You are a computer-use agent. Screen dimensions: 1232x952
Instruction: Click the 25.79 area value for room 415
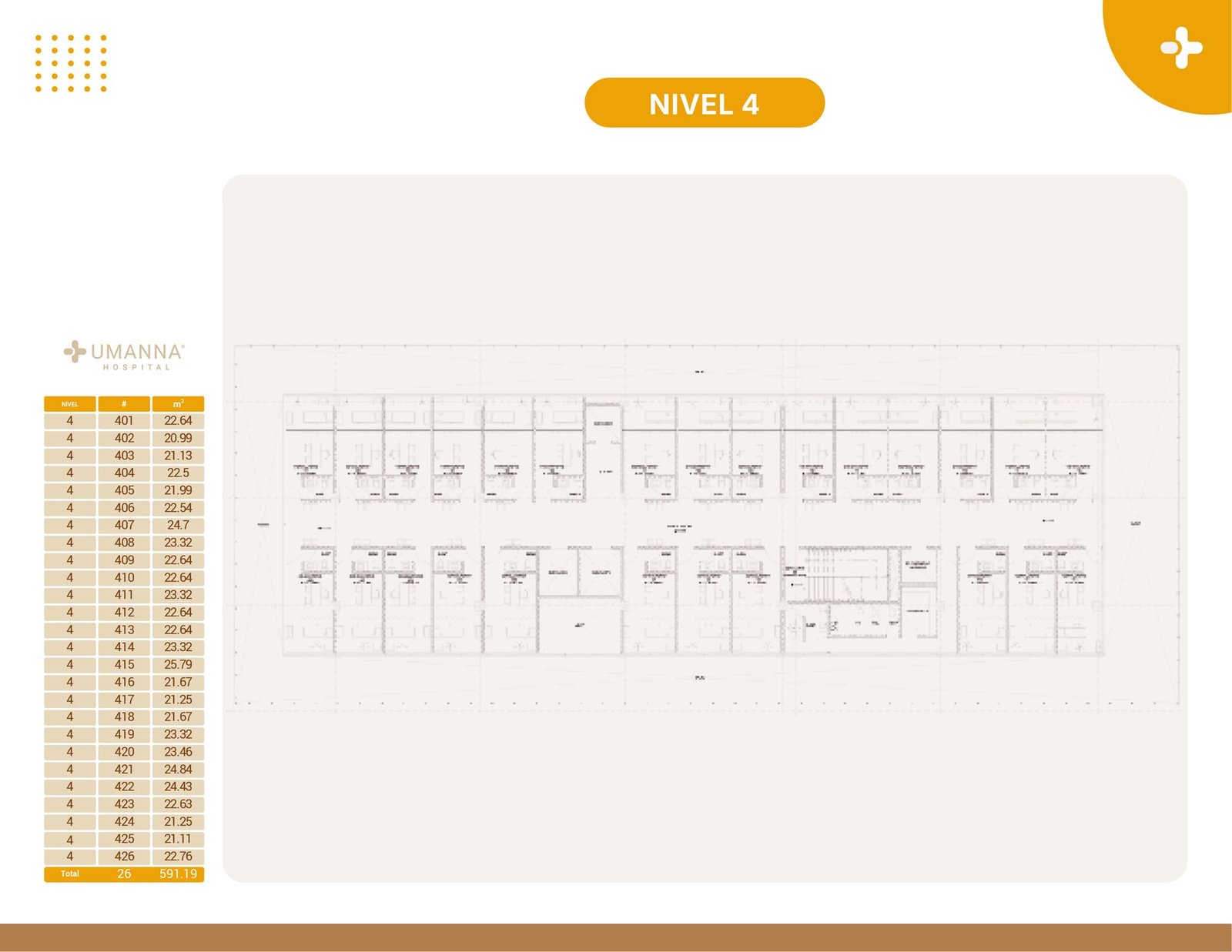tap(178, 665)
